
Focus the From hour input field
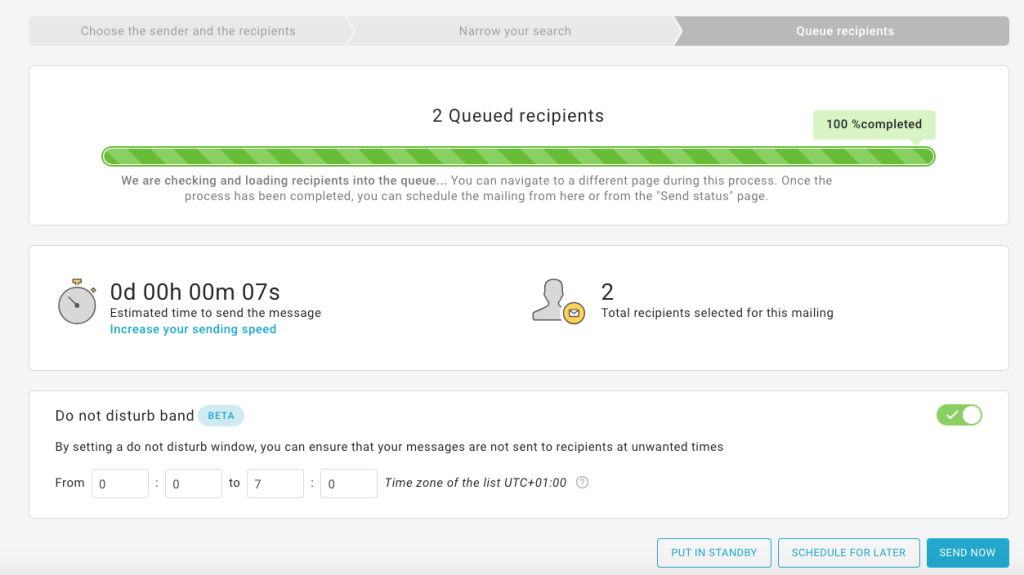pos(120,484)
